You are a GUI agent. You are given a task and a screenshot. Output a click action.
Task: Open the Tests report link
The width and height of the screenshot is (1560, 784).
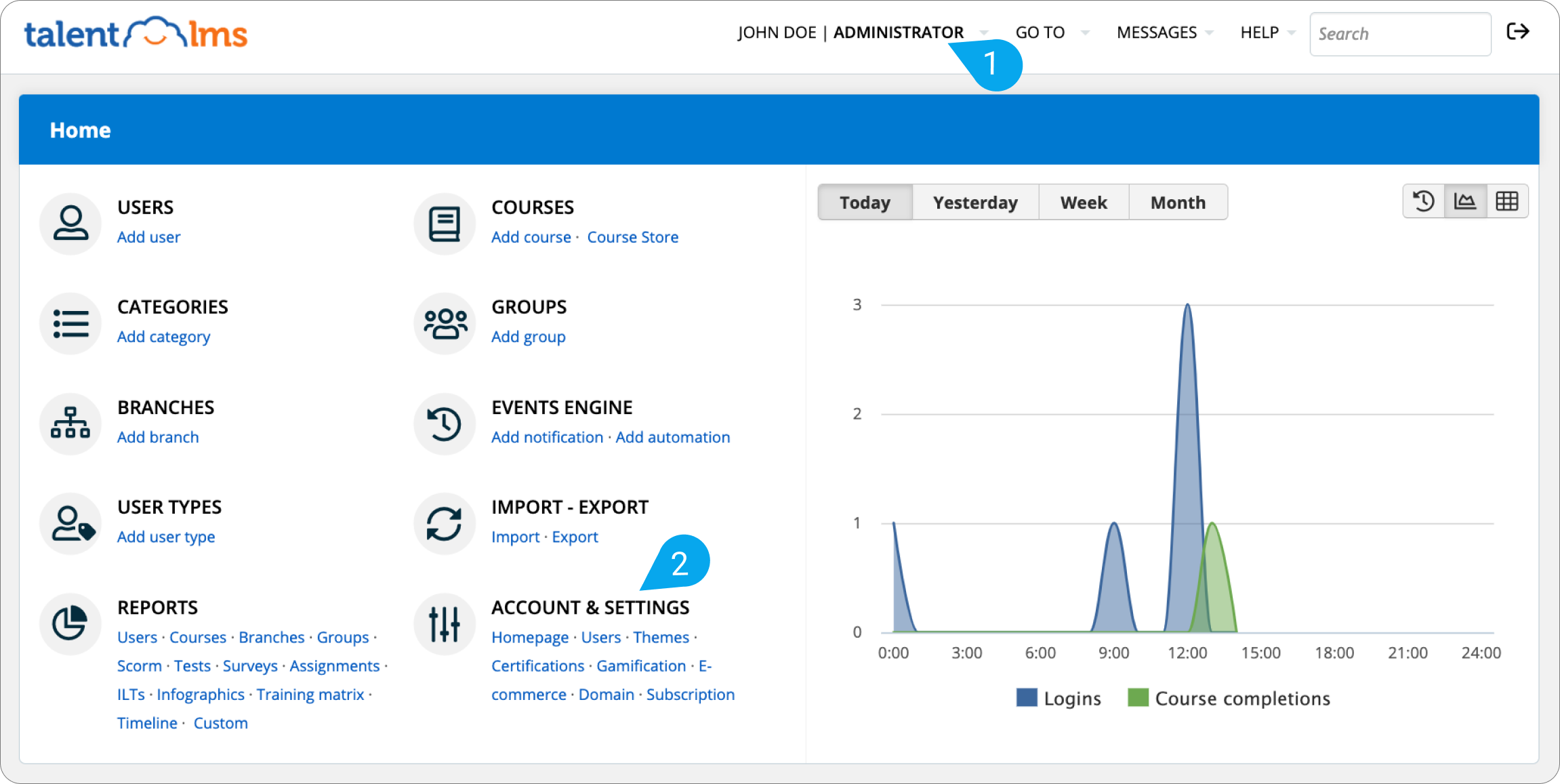(192, 666)
